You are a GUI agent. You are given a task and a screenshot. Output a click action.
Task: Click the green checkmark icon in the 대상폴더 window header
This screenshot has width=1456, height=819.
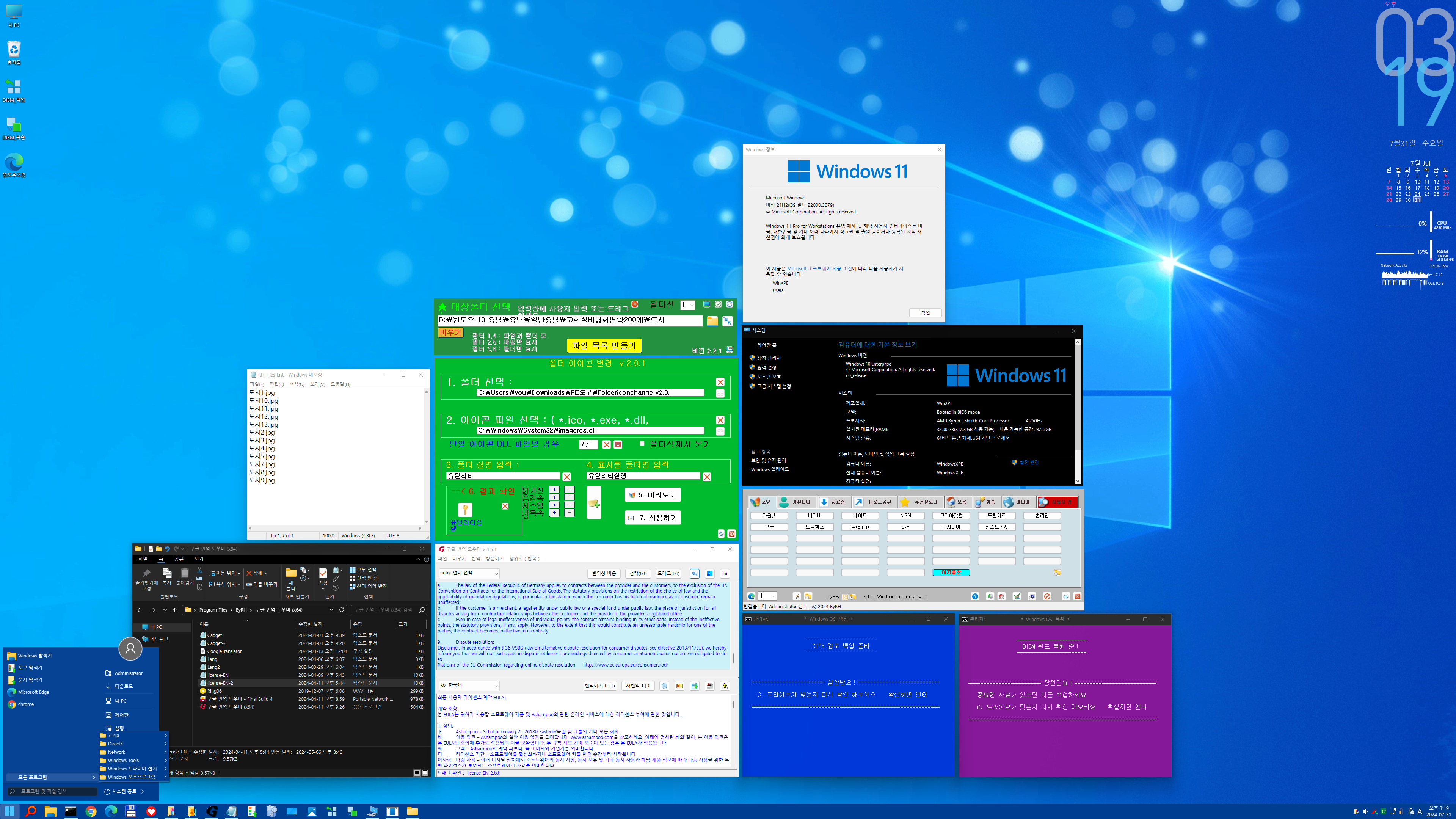click(718, 304)
